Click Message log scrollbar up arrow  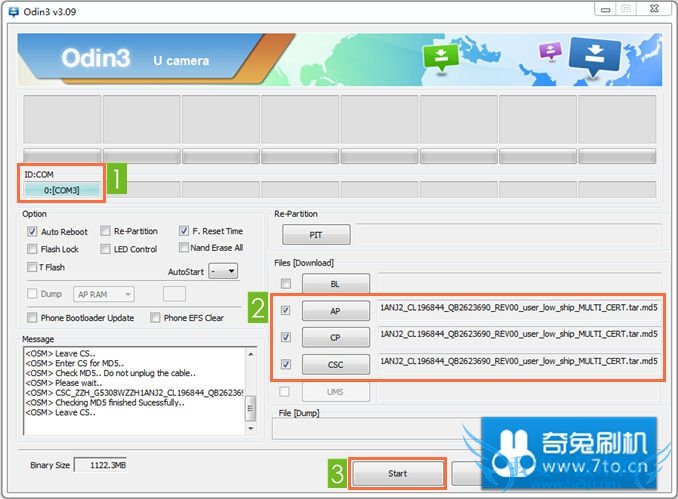(x=251, y=354)
